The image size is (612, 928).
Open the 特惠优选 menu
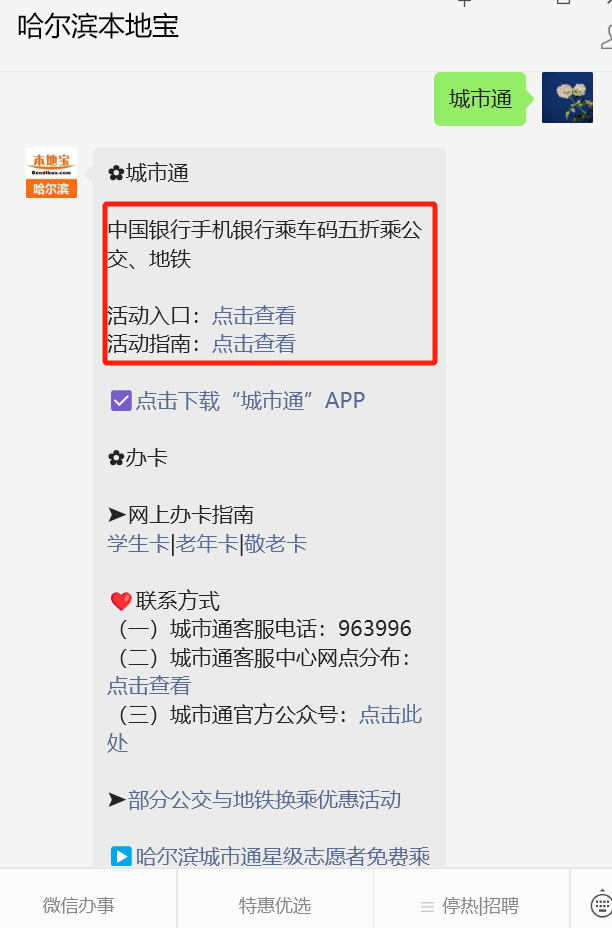275,905
